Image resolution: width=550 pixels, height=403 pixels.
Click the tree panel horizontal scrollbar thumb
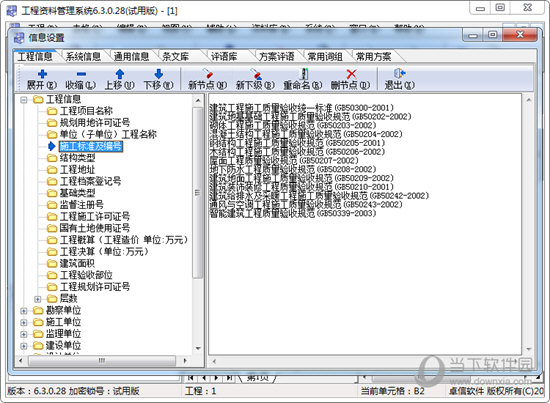(101, 361)
